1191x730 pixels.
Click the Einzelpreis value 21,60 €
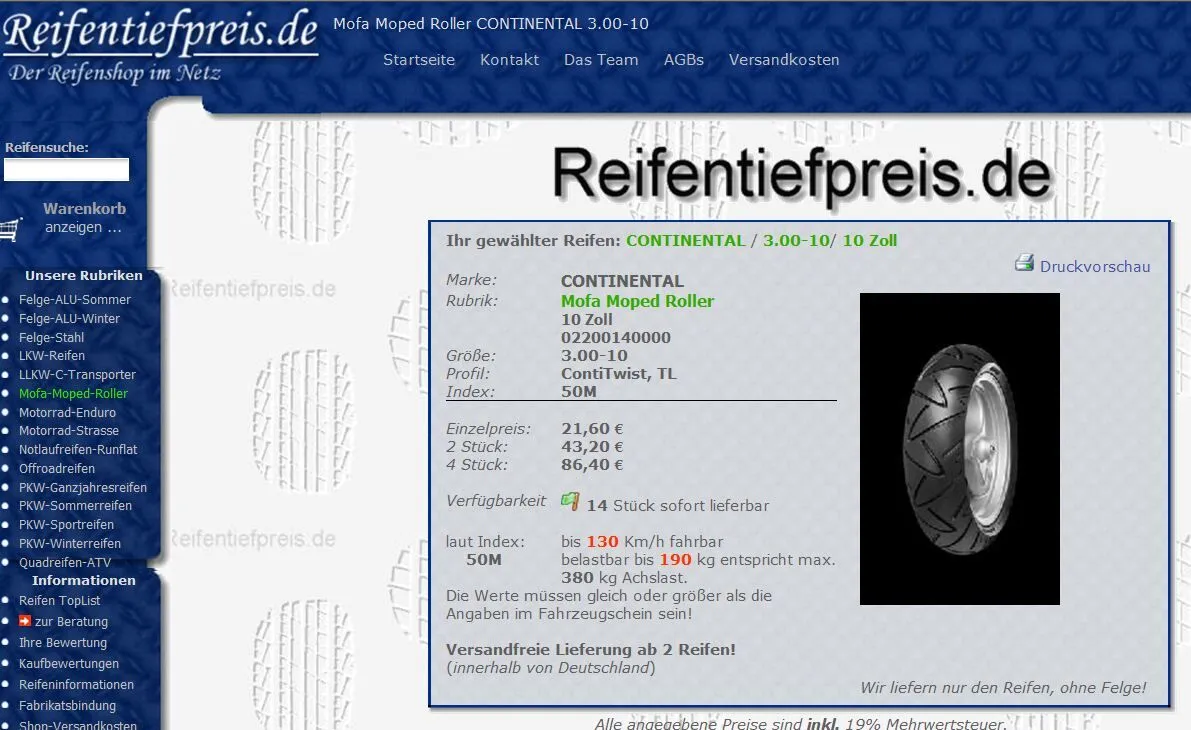coord(592,428)
